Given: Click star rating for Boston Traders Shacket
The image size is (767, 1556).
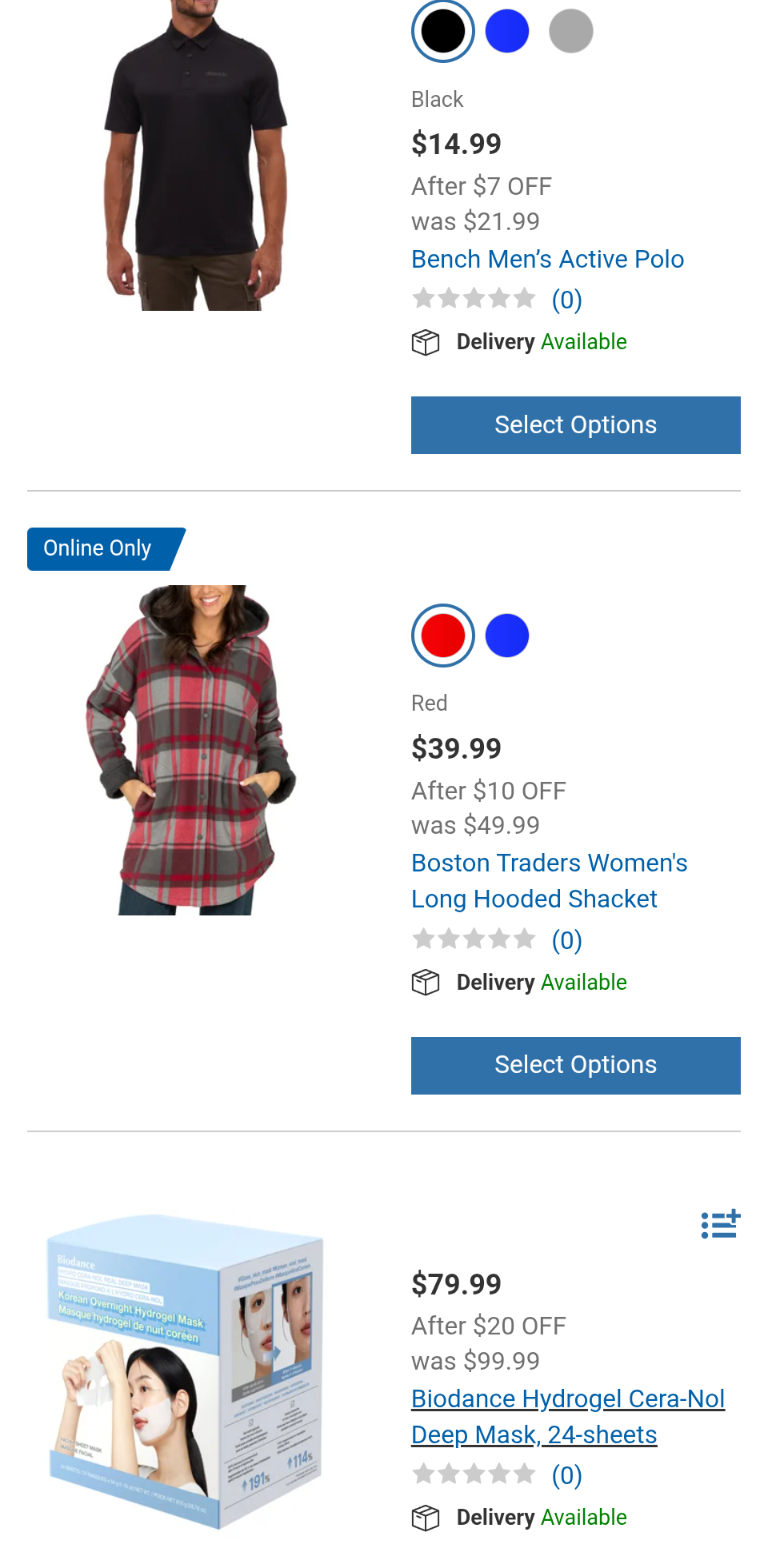Looking at the screenshot, I should pyautogui.click(x=474, y=939).
